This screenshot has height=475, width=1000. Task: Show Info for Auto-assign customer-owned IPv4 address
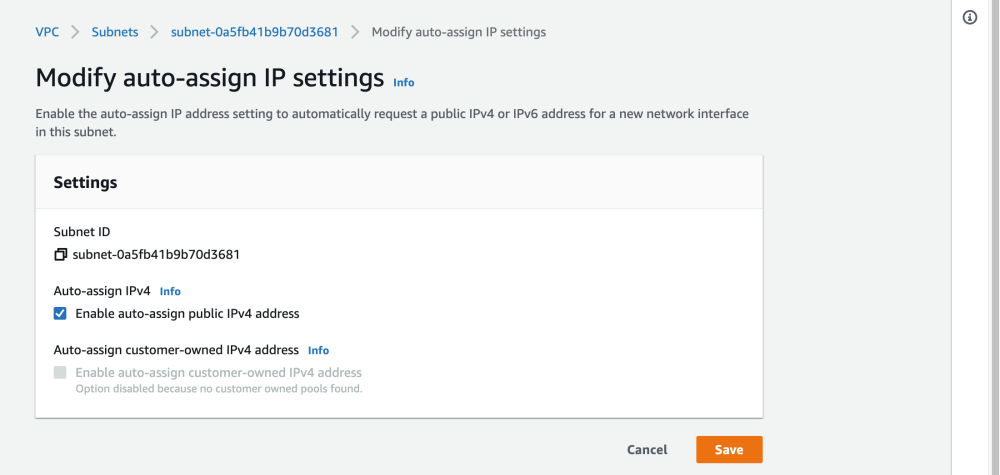pos(318,351)
